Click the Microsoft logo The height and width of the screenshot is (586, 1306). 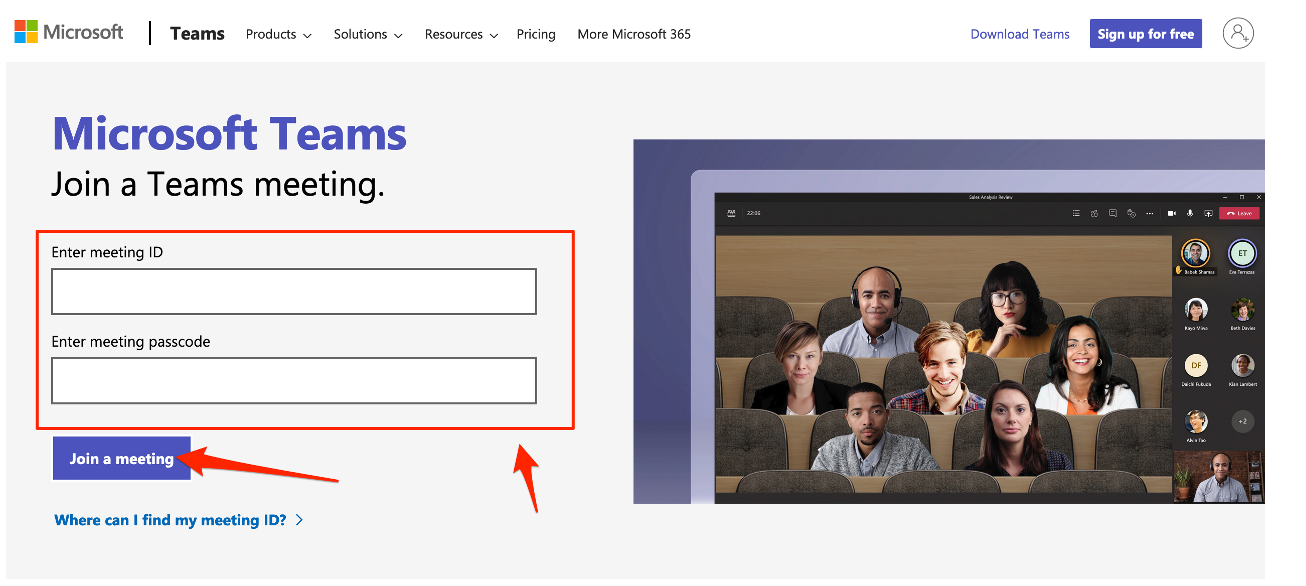tap(68, 31)
